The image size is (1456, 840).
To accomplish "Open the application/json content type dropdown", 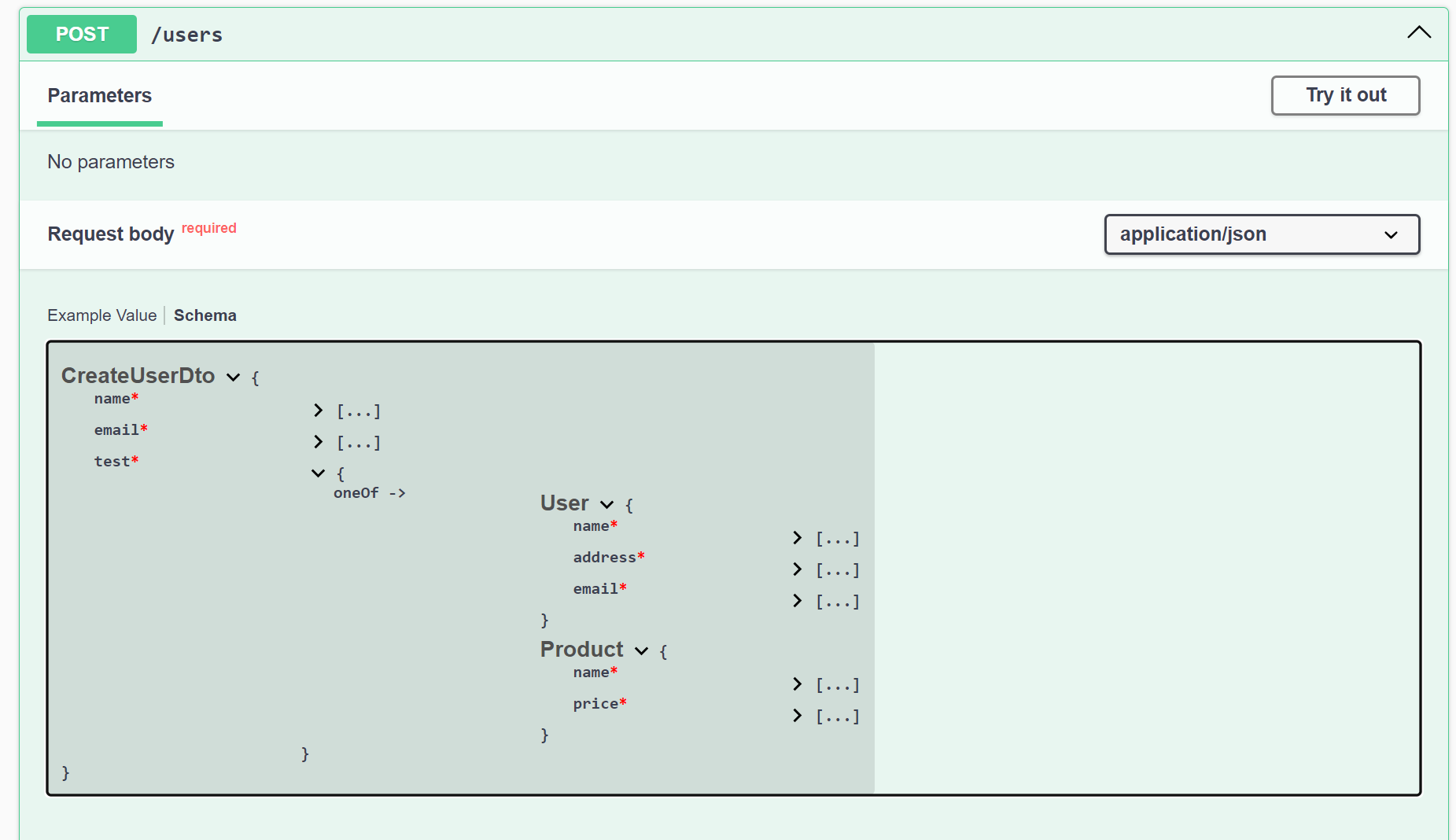I will pos(1262,234).
